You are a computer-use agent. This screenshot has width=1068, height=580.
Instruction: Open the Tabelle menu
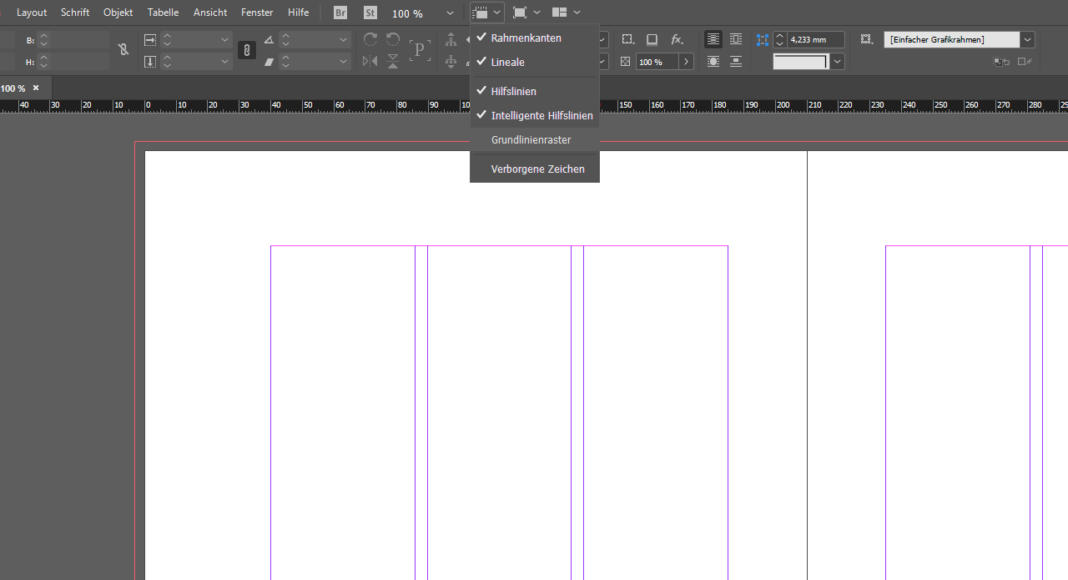(x=163, y=12)
